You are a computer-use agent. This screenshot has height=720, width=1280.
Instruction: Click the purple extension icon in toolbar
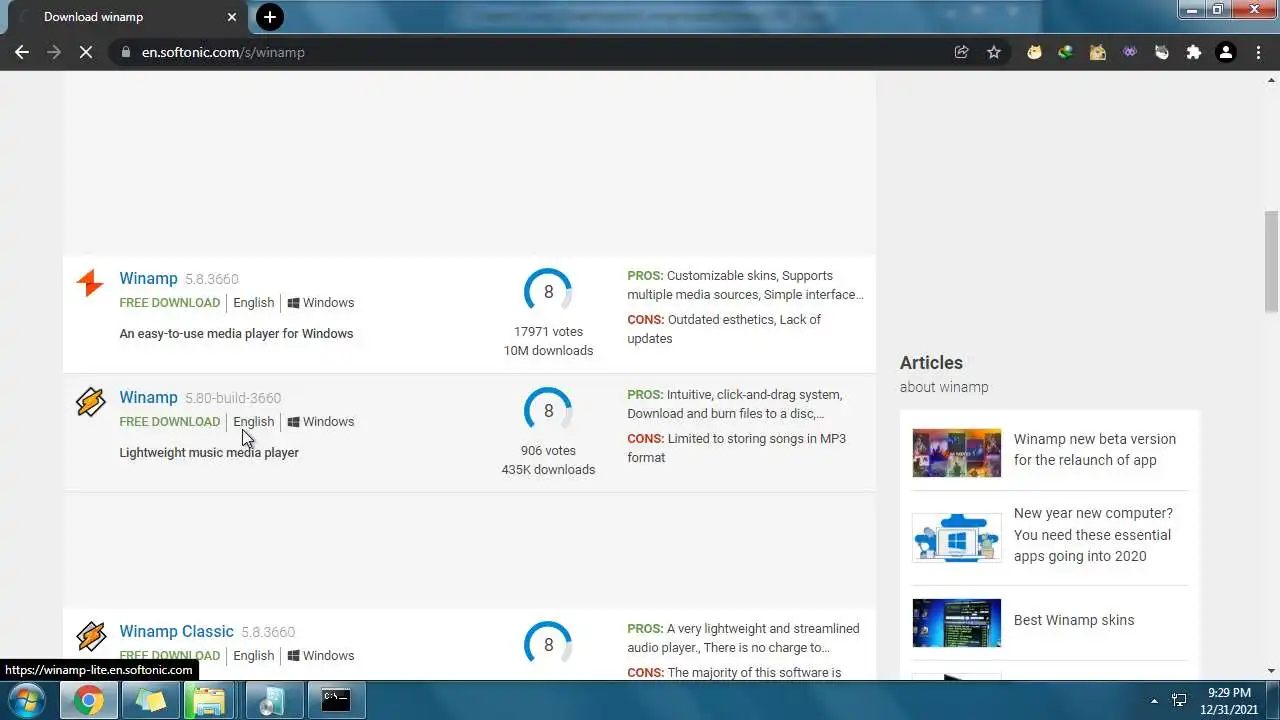coord(1130,52)
